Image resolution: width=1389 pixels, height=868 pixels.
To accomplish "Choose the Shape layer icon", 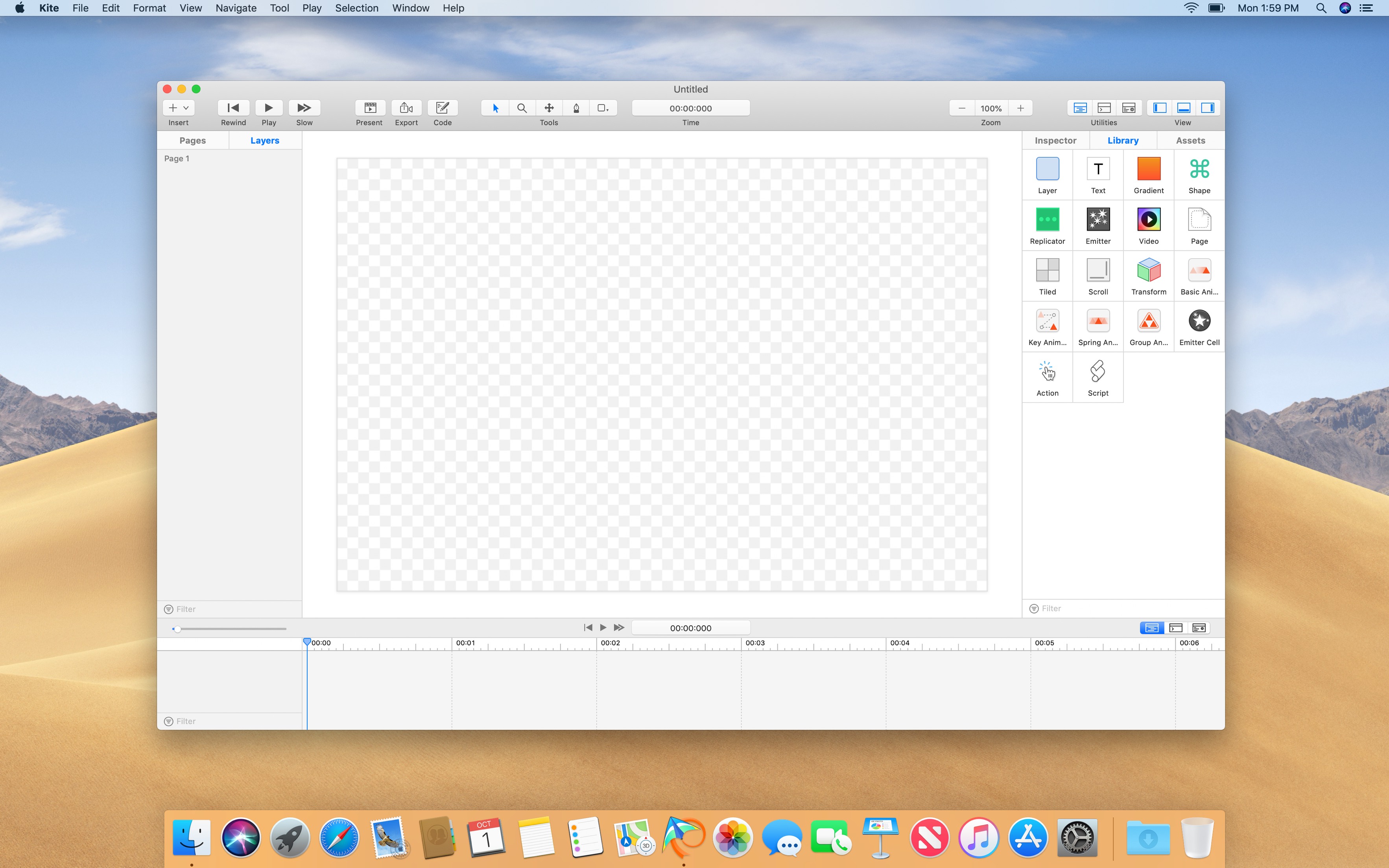I will point(1199,175).
